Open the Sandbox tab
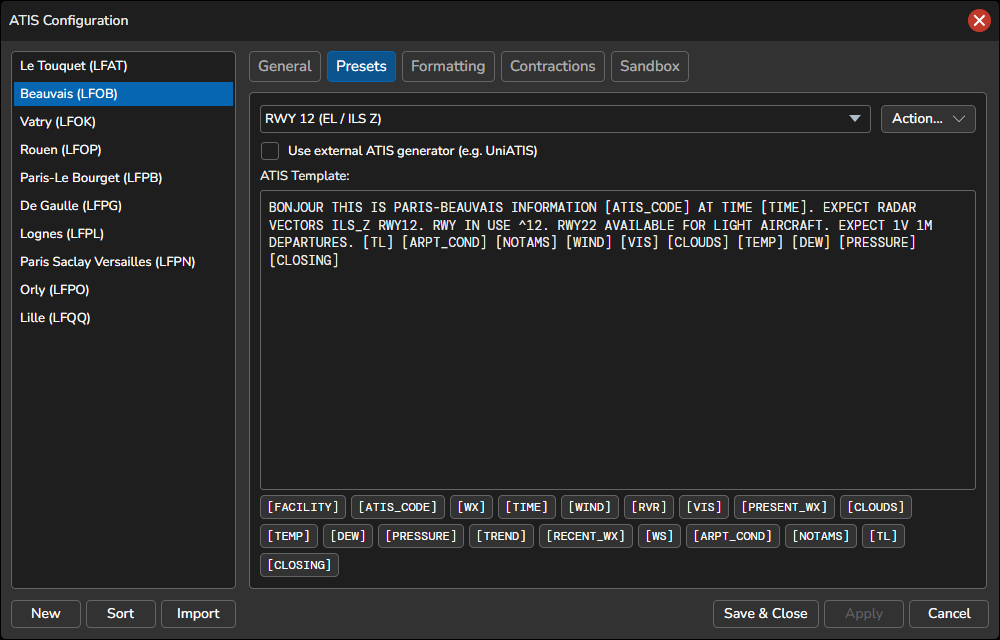This screenshot has width=1000, height=640. tap(650, 66)
